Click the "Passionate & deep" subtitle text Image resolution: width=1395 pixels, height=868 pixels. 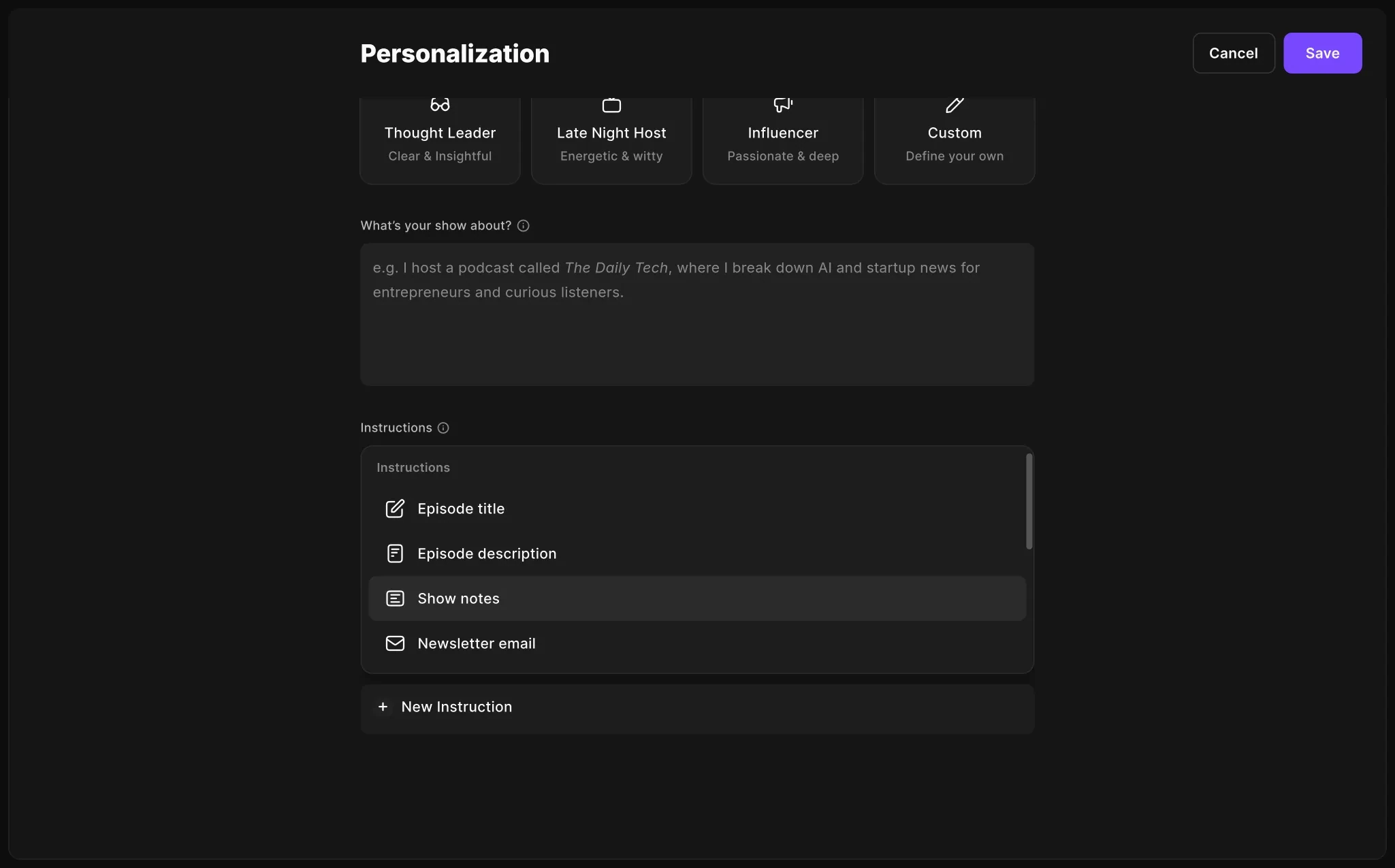(783, 156)
